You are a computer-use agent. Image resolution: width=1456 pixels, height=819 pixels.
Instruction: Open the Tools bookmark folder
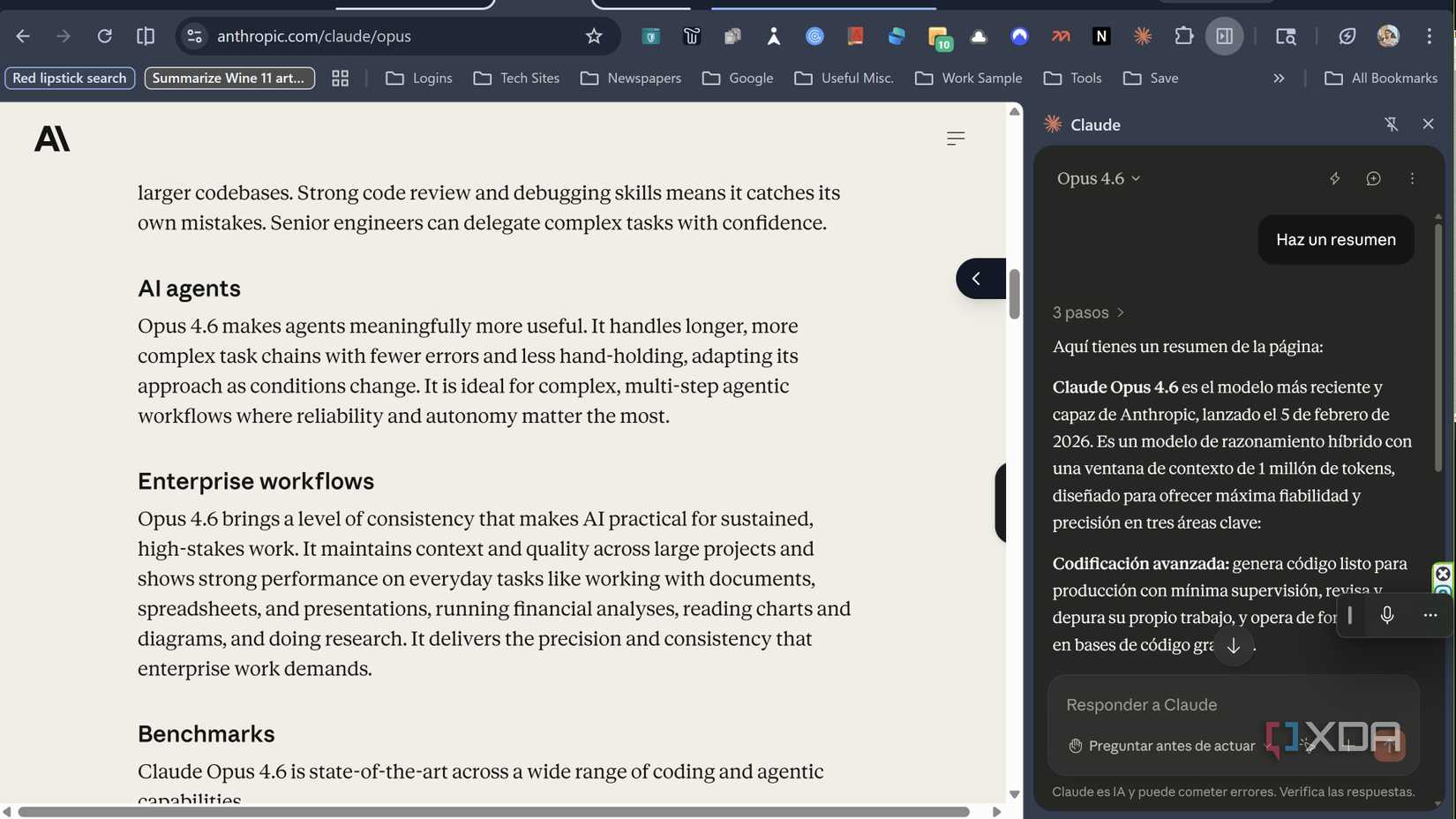click(1072, 78)
